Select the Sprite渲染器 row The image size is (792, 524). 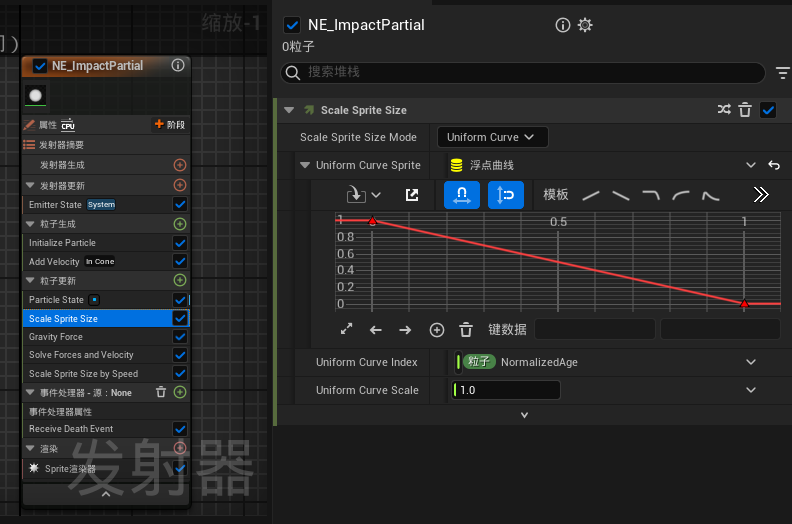[106, 468]
